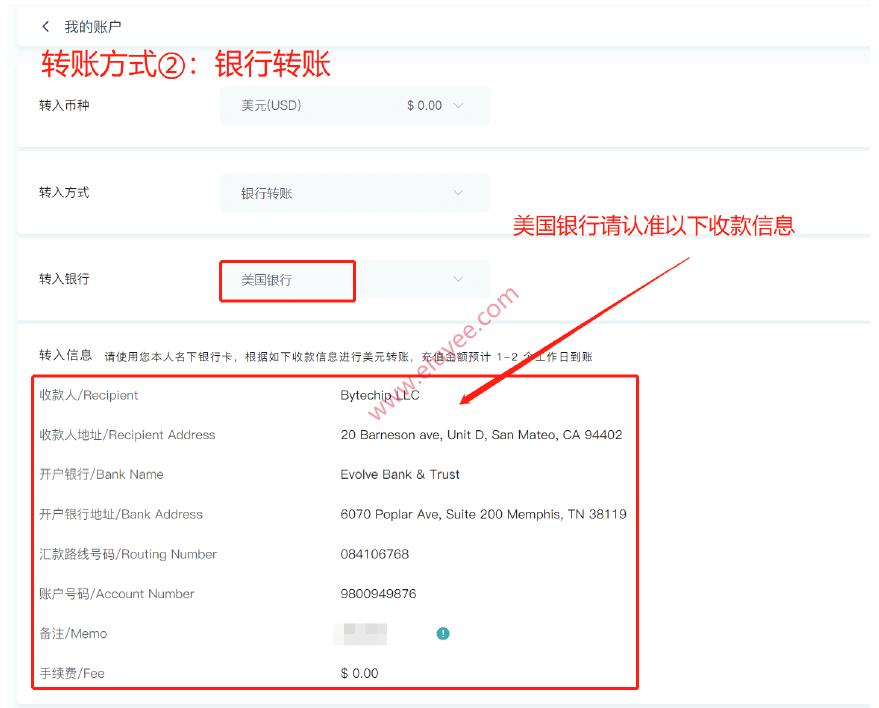Click the chevron on the 转入币种 field
The image size is (879, 708).
[458, 104]
